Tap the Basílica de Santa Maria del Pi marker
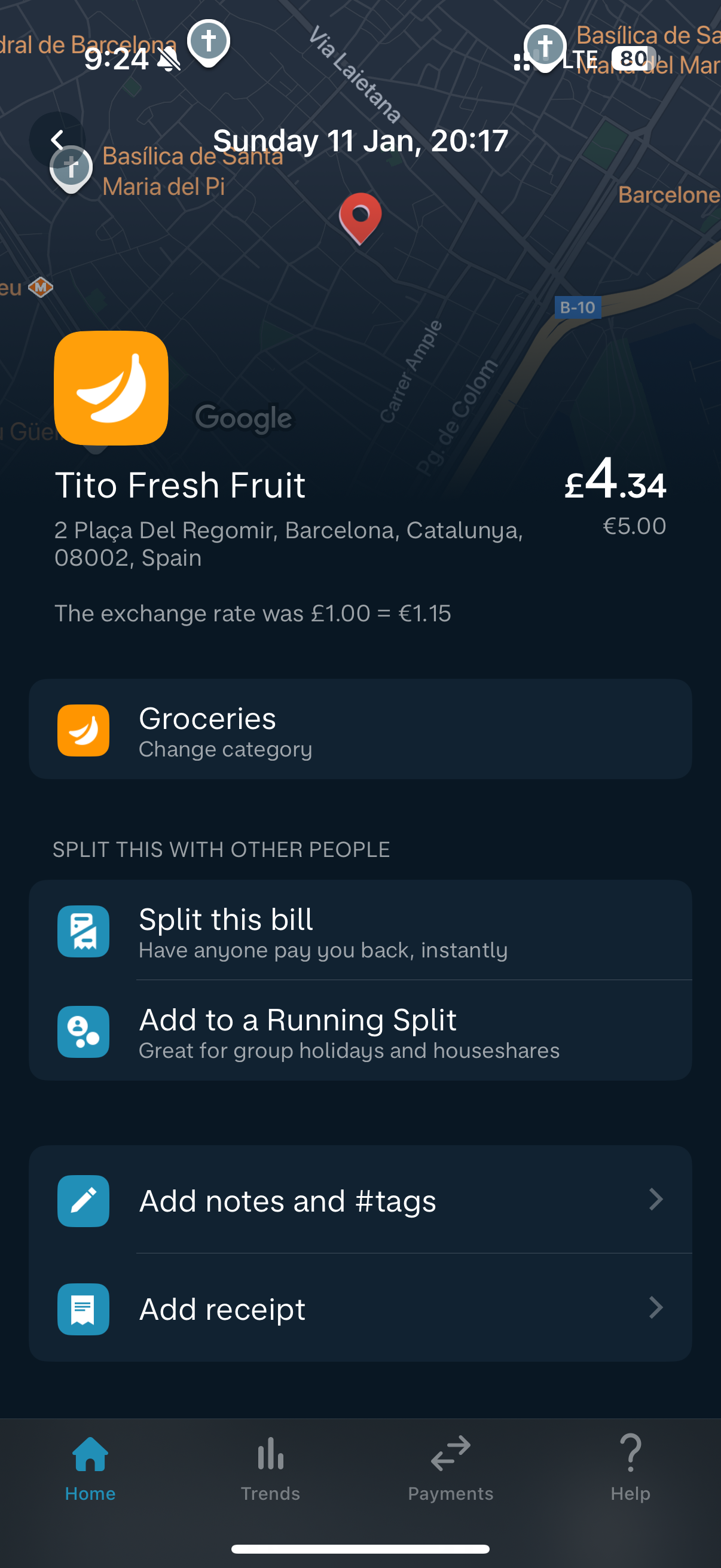This screenshot has width=721, height=1568. click(x=71, y=168)
